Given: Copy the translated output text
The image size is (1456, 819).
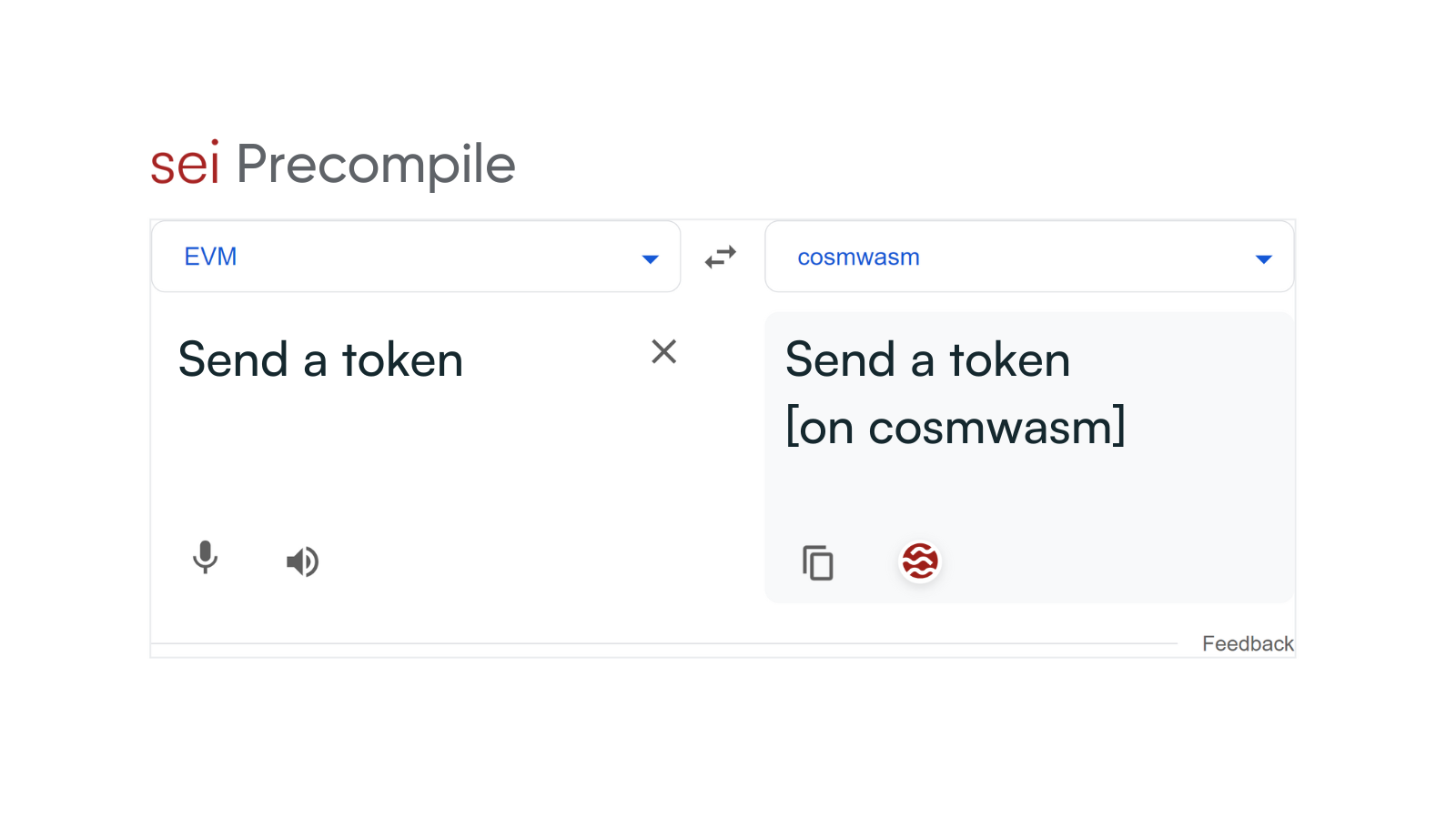Looking at the screenshot, I should tap(817, 562).
